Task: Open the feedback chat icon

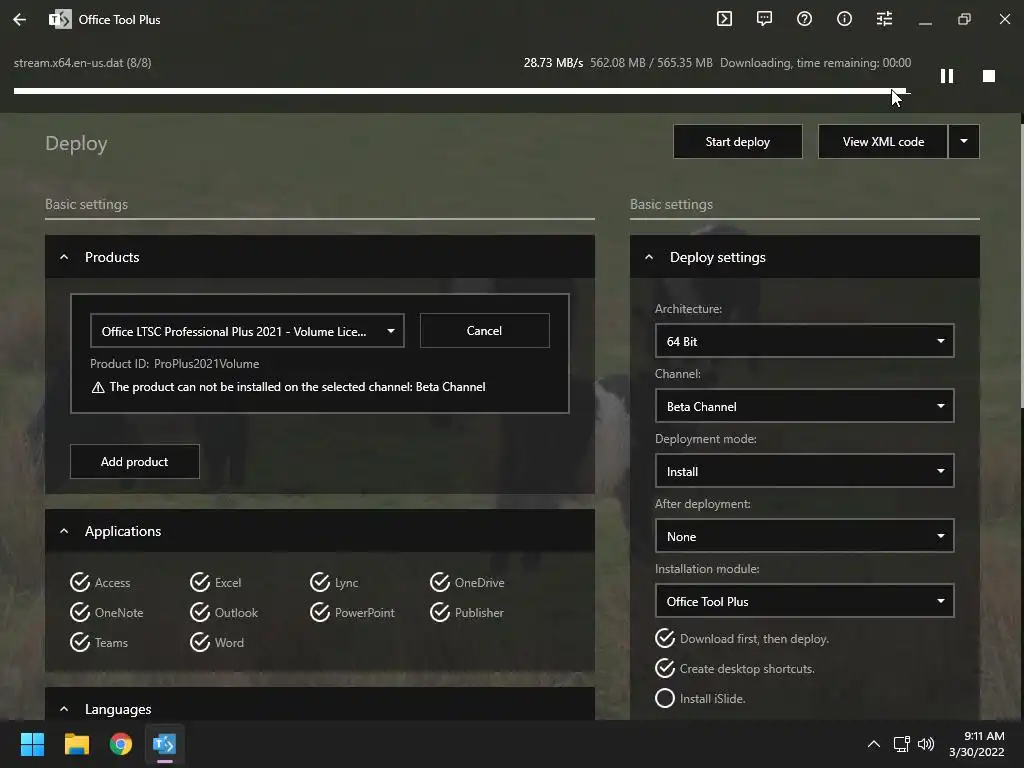Action: [764, 19]
